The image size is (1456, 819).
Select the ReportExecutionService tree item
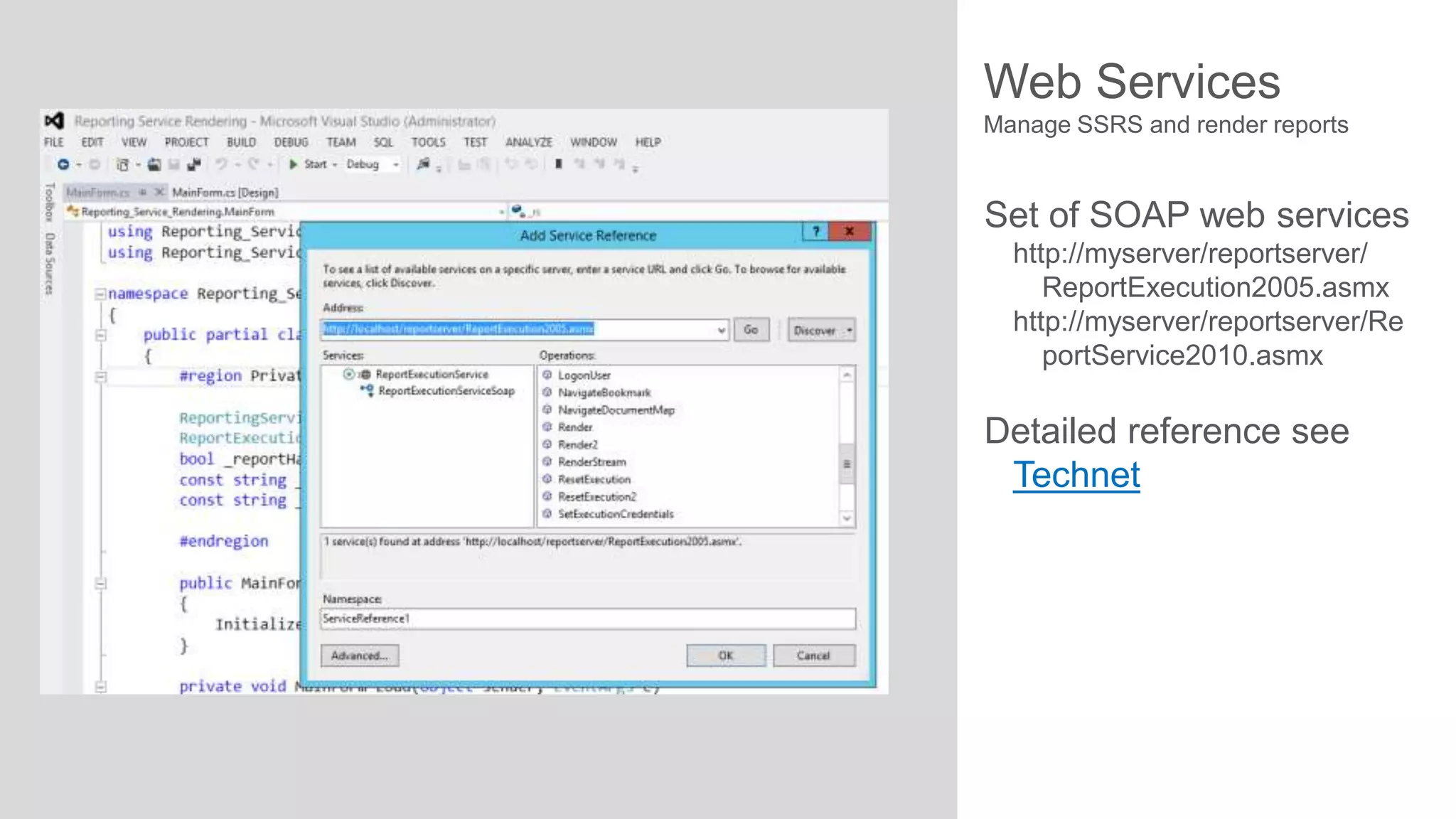(432, 374)
